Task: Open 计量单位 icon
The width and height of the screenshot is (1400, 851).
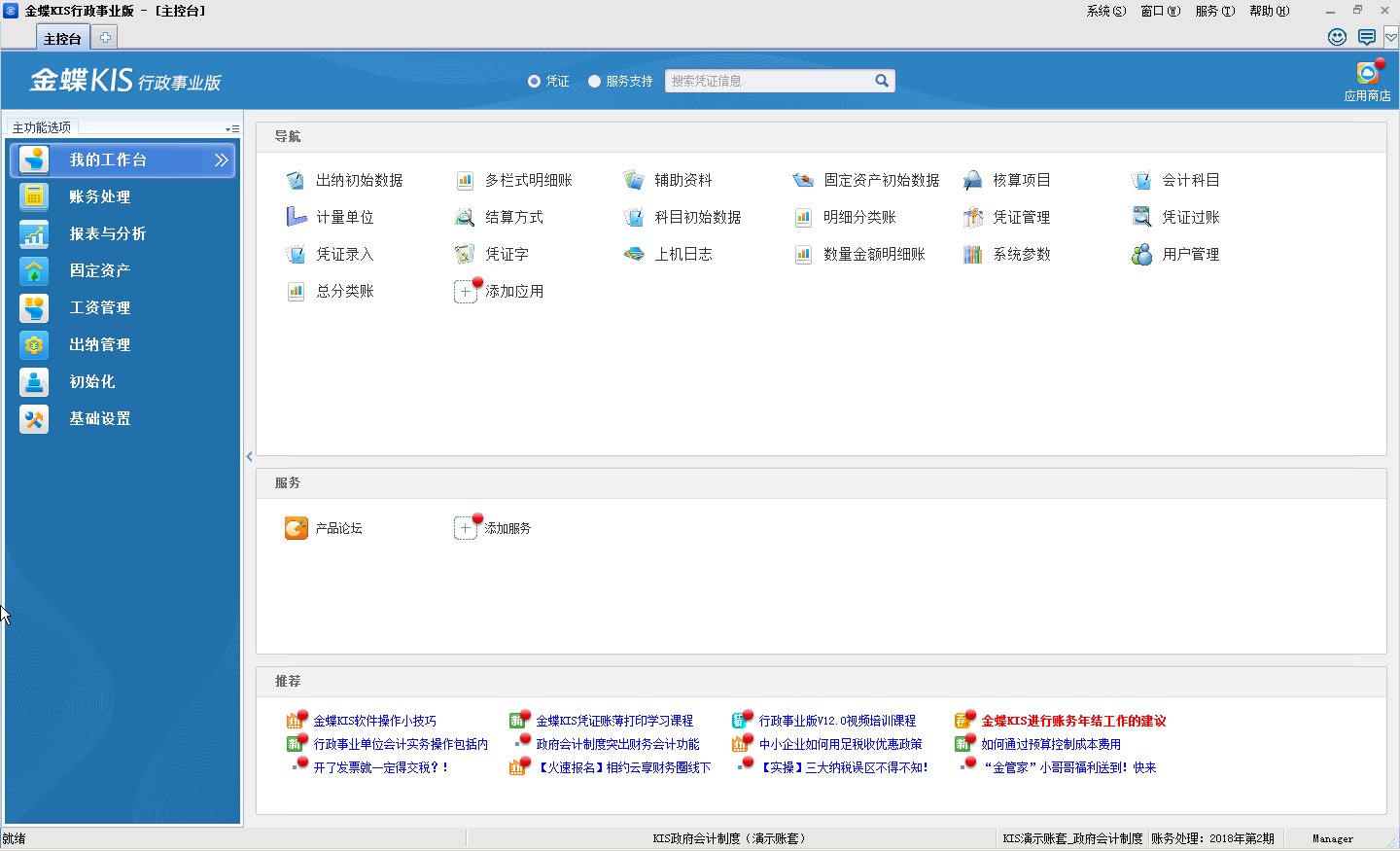Action: coord(296,217)
